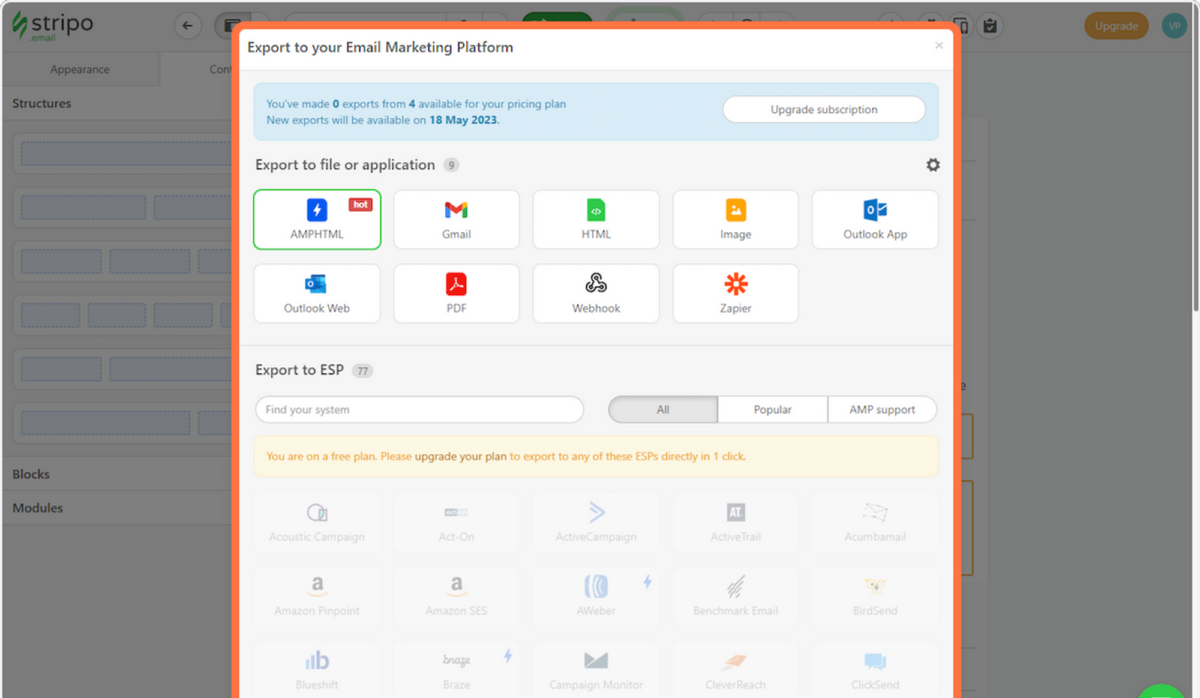Screen dimensions: 1200x698
Task: Click the Stripo logo
Action: (x=52, y=26)
